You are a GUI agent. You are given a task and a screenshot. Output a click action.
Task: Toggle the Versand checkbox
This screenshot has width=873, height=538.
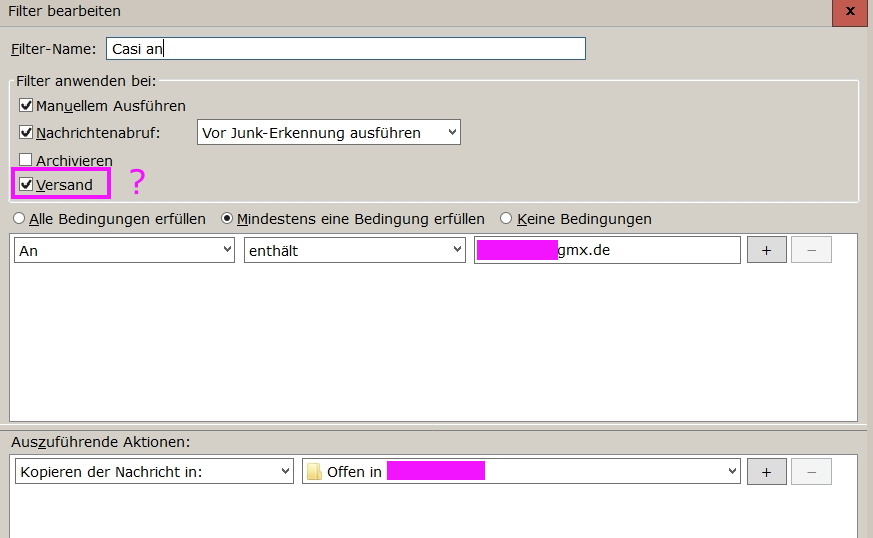(26, 184)
